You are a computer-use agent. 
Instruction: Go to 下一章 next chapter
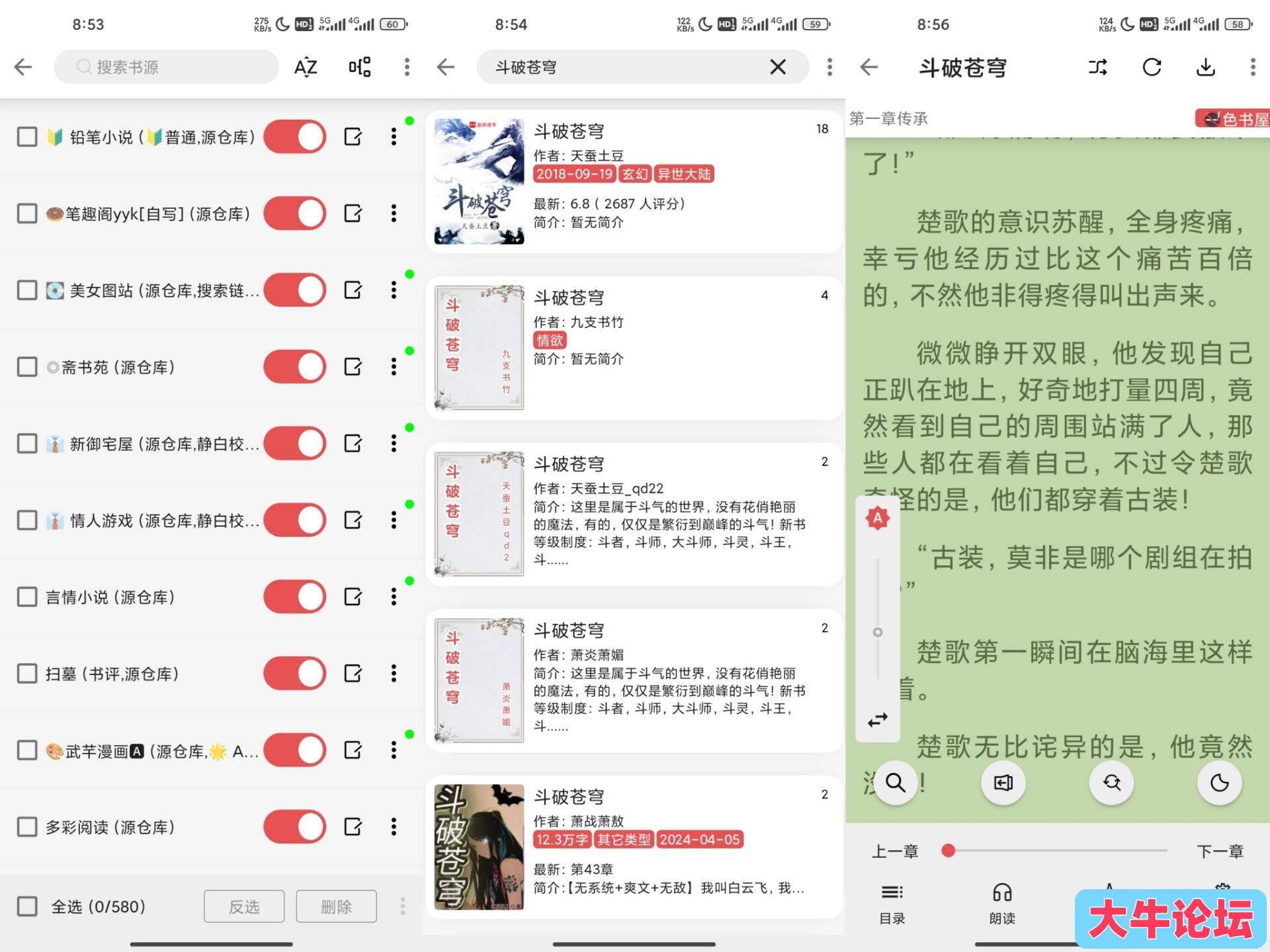coord(1220,852)
